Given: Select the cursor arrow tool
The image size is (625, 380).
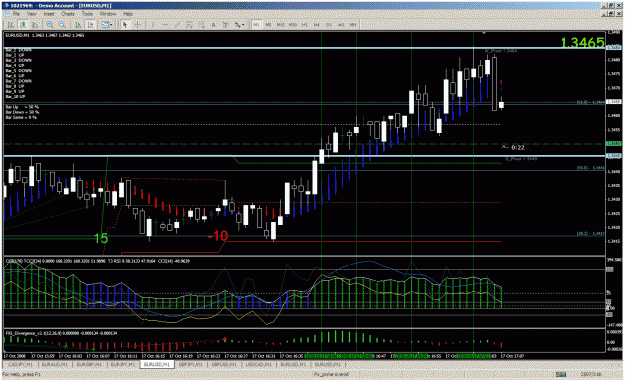Looking at the screenshot, I should [125, 25].
